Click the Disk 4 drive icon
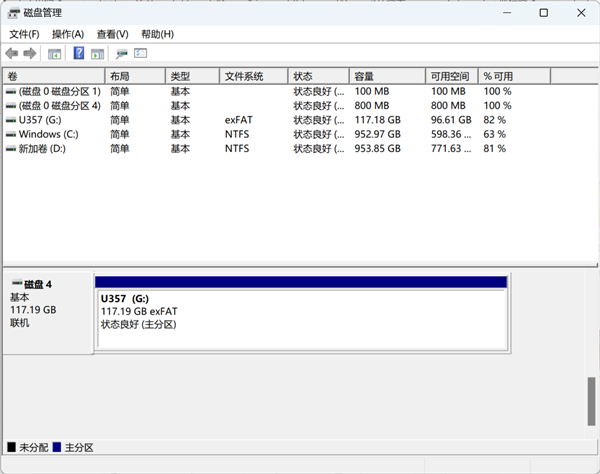The image size is (600, 474). pos(16,284)
